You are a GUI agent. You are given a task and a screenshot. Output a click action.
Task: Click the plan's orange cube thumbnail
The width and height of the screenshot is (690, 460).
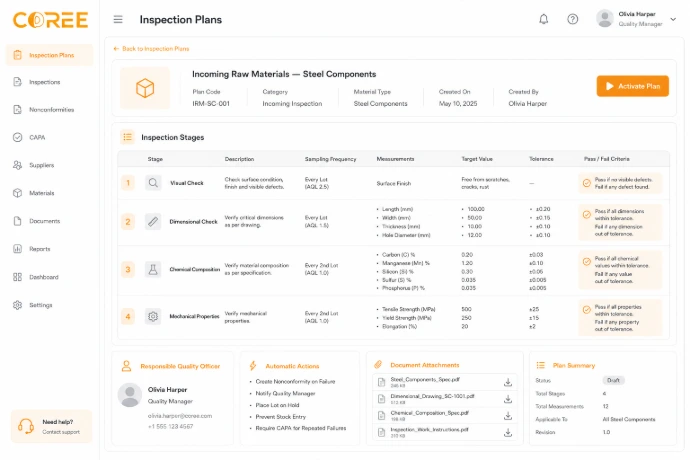(145, 88)
